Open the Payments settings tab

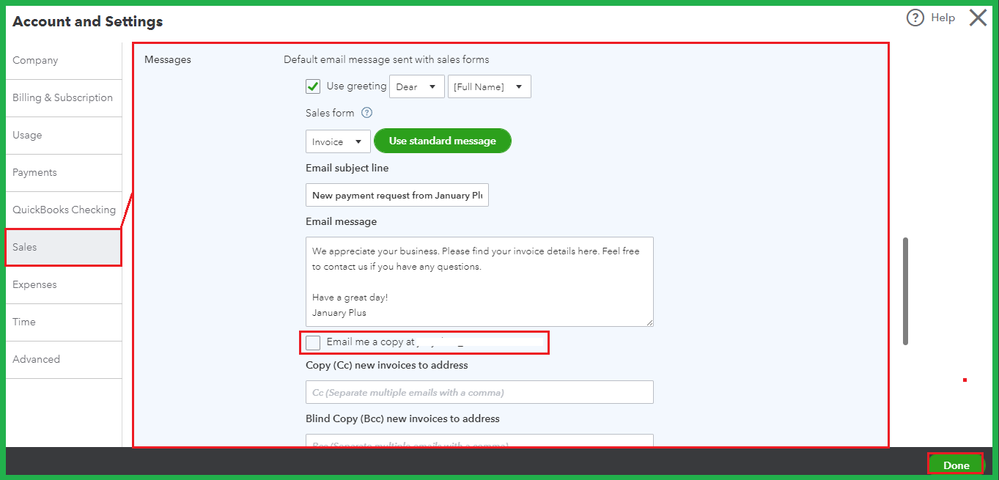point(64,173)
